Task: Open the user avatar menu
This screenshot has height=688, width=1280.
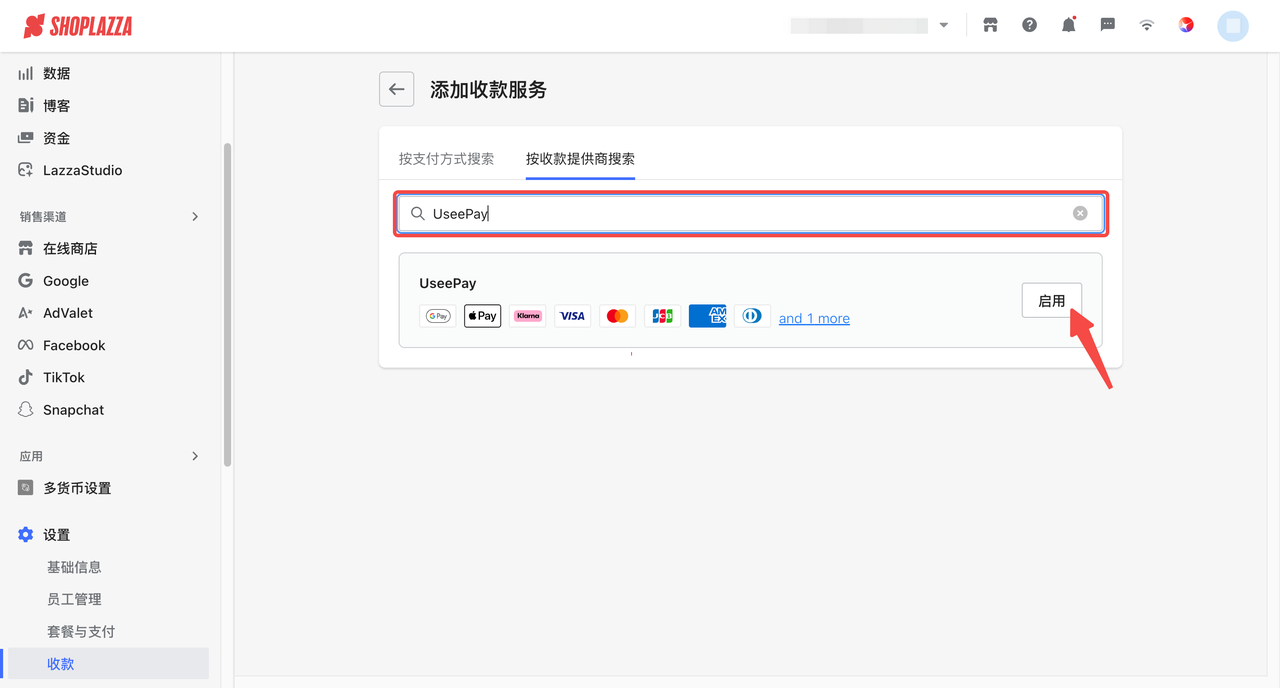Action: point(1232,26)
